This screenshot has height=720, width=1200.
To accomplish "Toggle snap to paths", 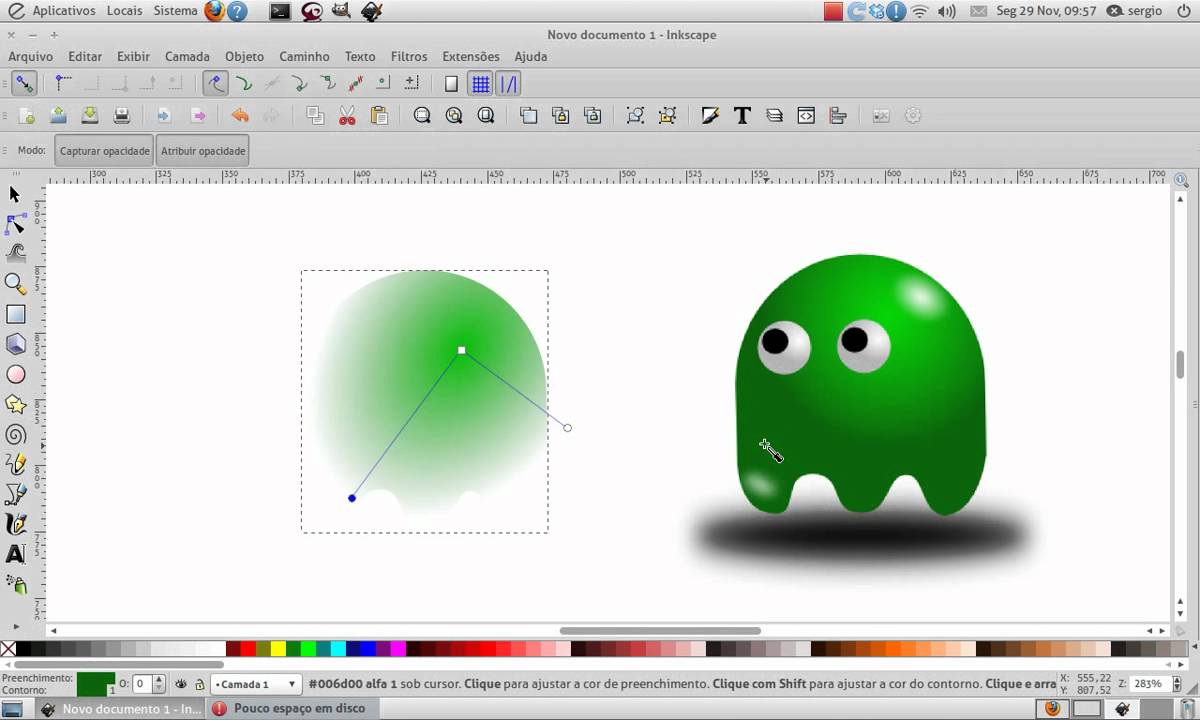I will pos(243,84).
